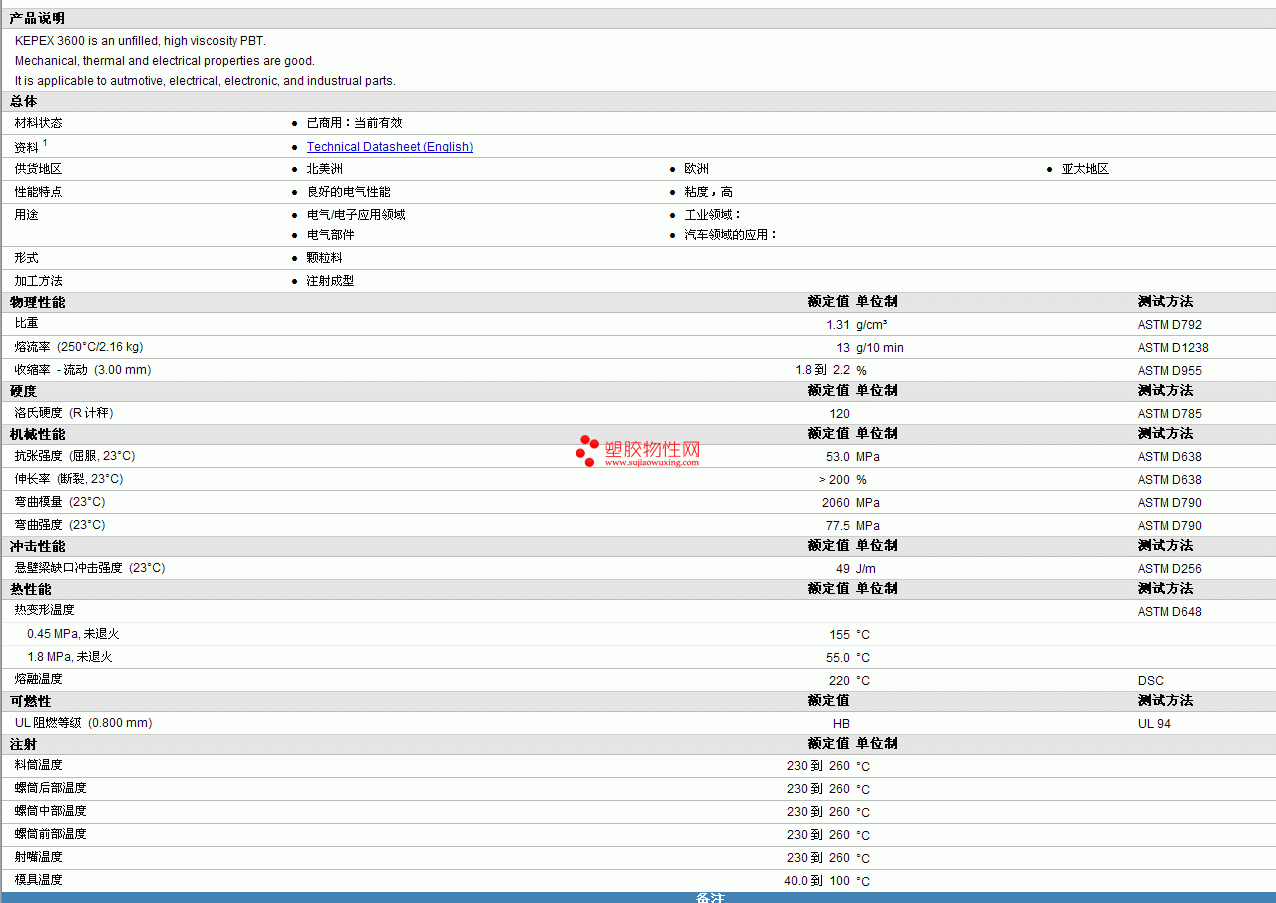Click the 产品说明 section header
Screen dimensions: 1276x903
[37, 19]
